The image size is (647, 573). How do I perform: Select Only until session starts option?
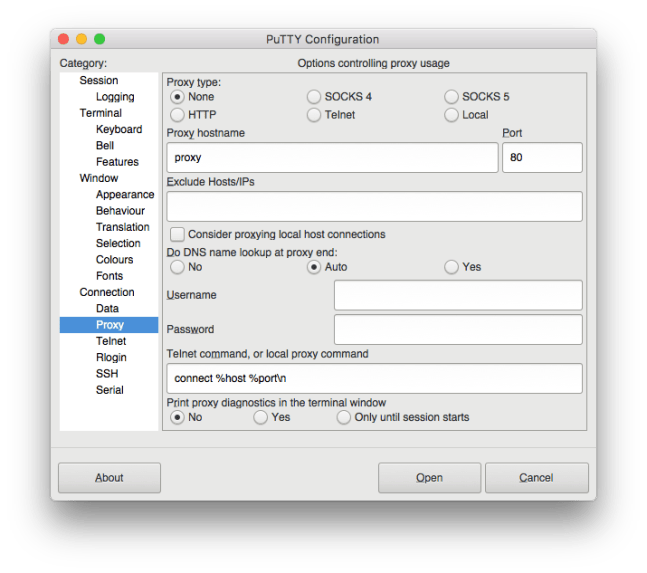[344, 417]
